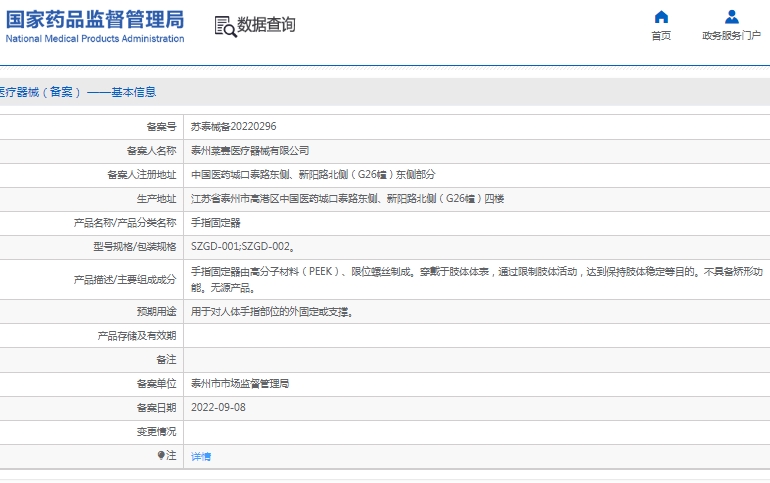The width and height of the screenshot is (770, 483).
Task: Click the 备案人名称 row label
Action: click(x=152, y=151)
